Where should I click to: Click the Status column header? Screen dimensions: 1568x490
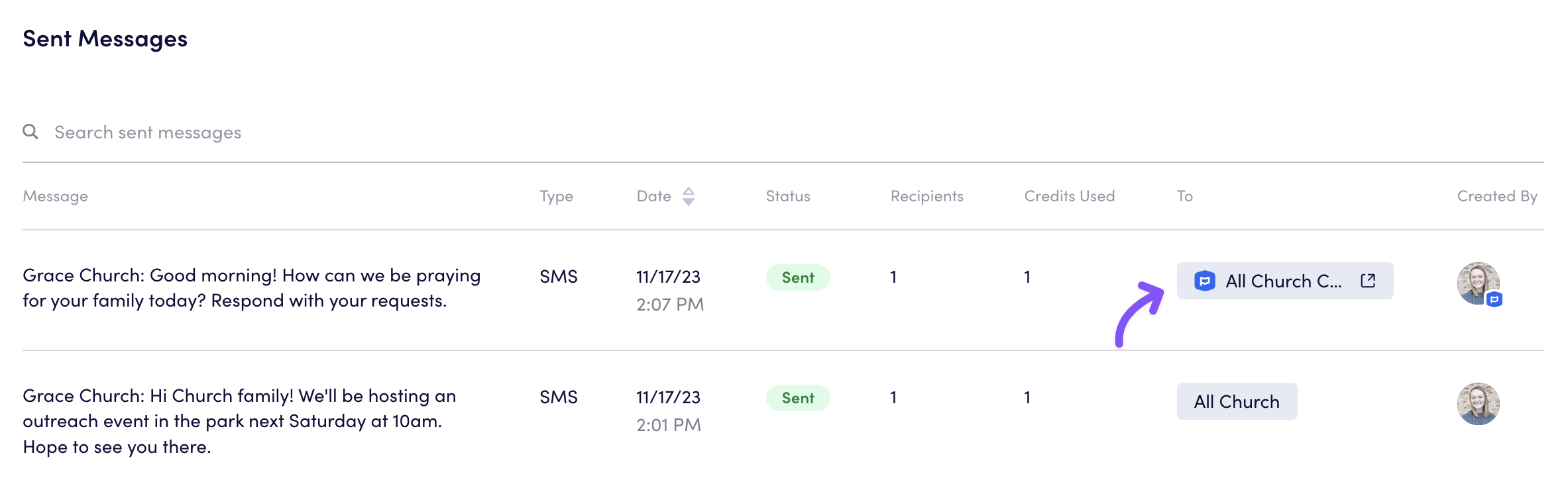(788, 196)
